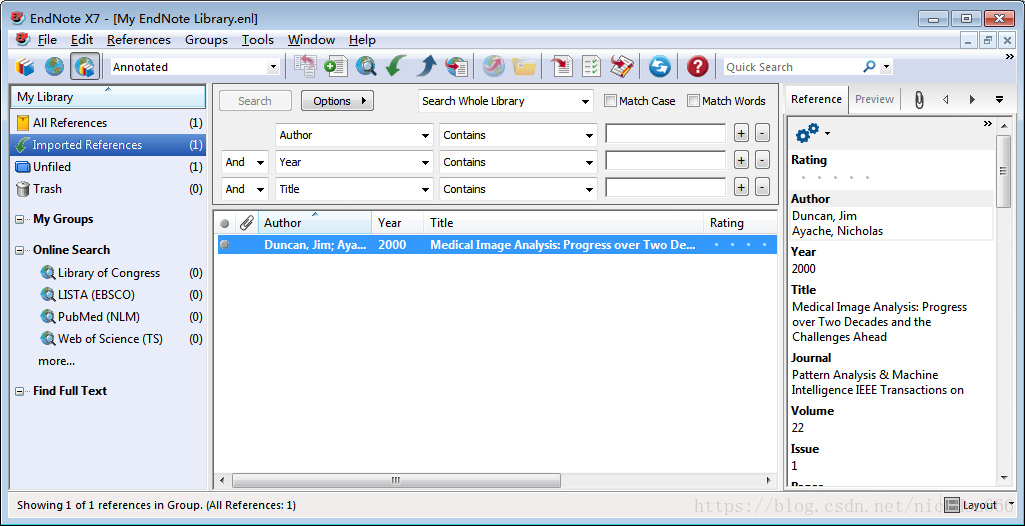Open the Year field dropdown
The height and width of the screenshot is (526, 1025).
point(426,163)
